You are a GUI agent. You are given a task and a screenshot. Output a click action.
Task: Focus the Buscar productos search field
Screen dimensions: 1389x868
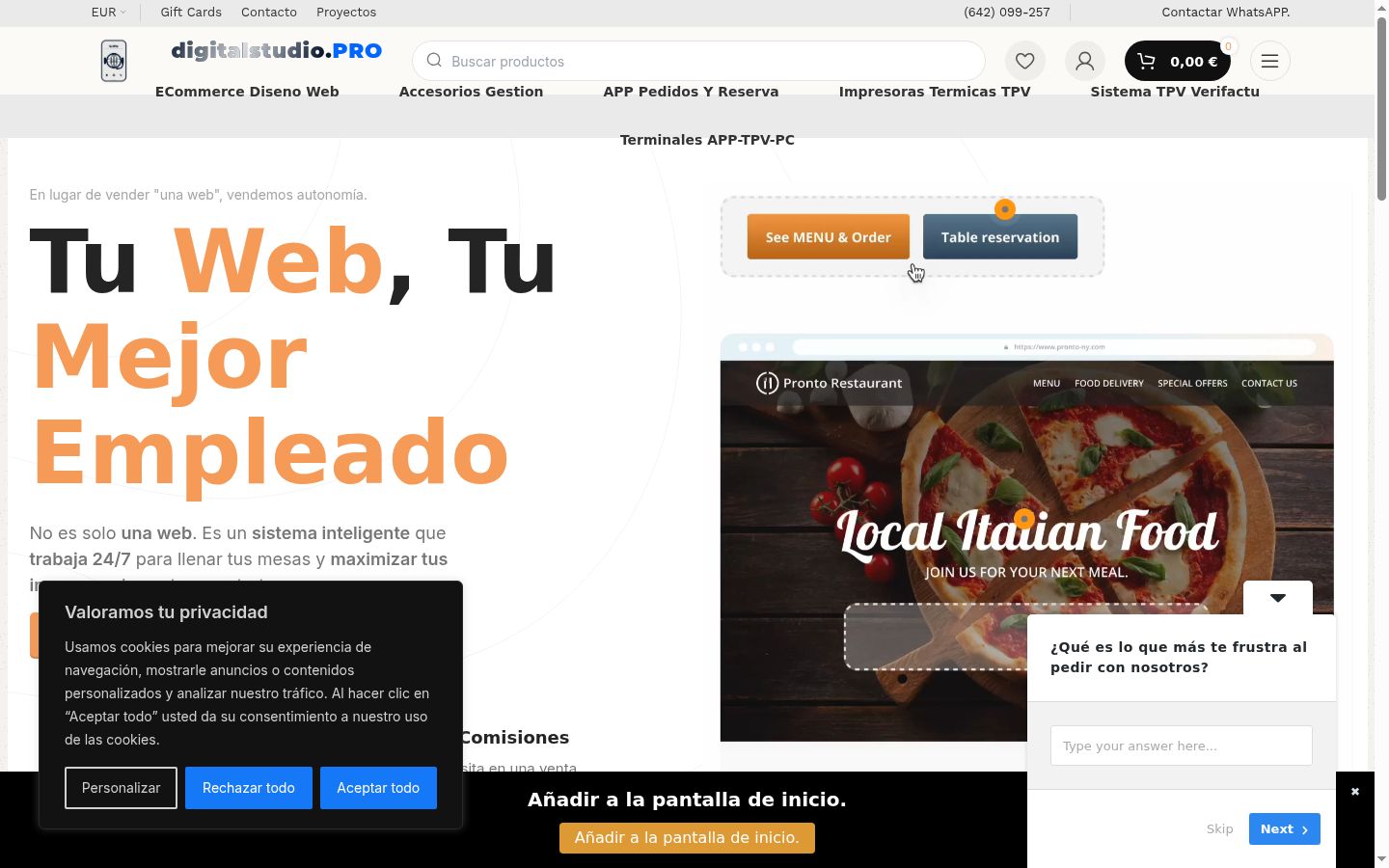[698, 61]
